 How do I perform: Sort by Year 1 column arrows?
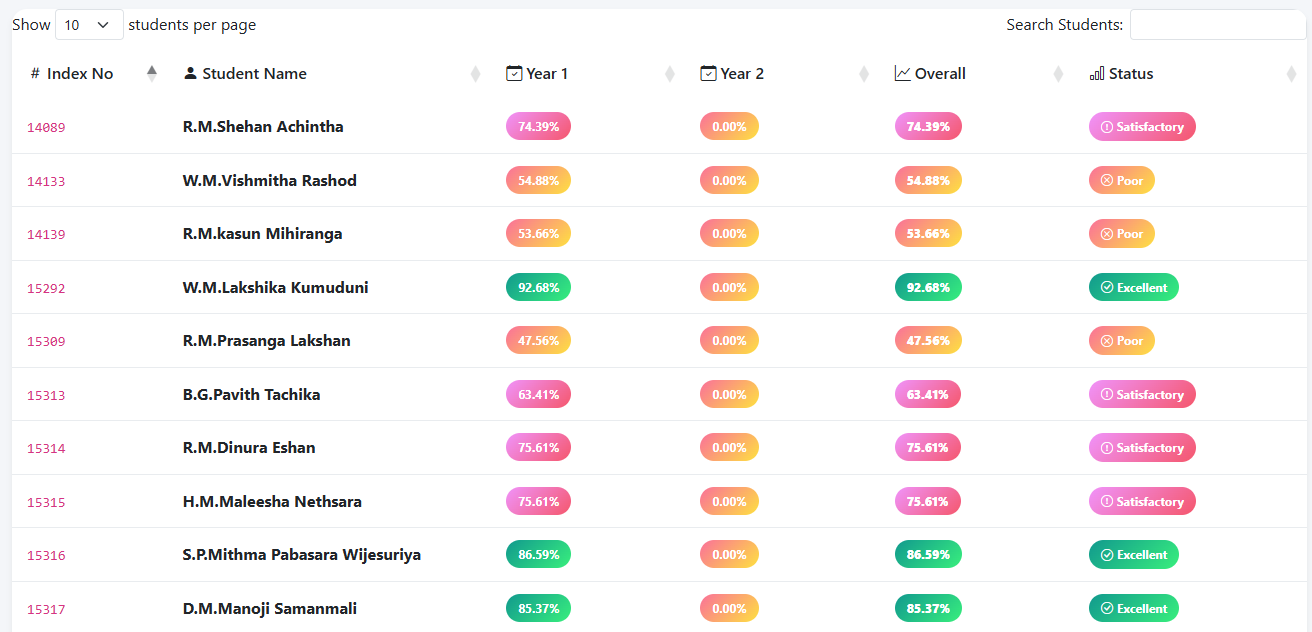click(670, 74)
